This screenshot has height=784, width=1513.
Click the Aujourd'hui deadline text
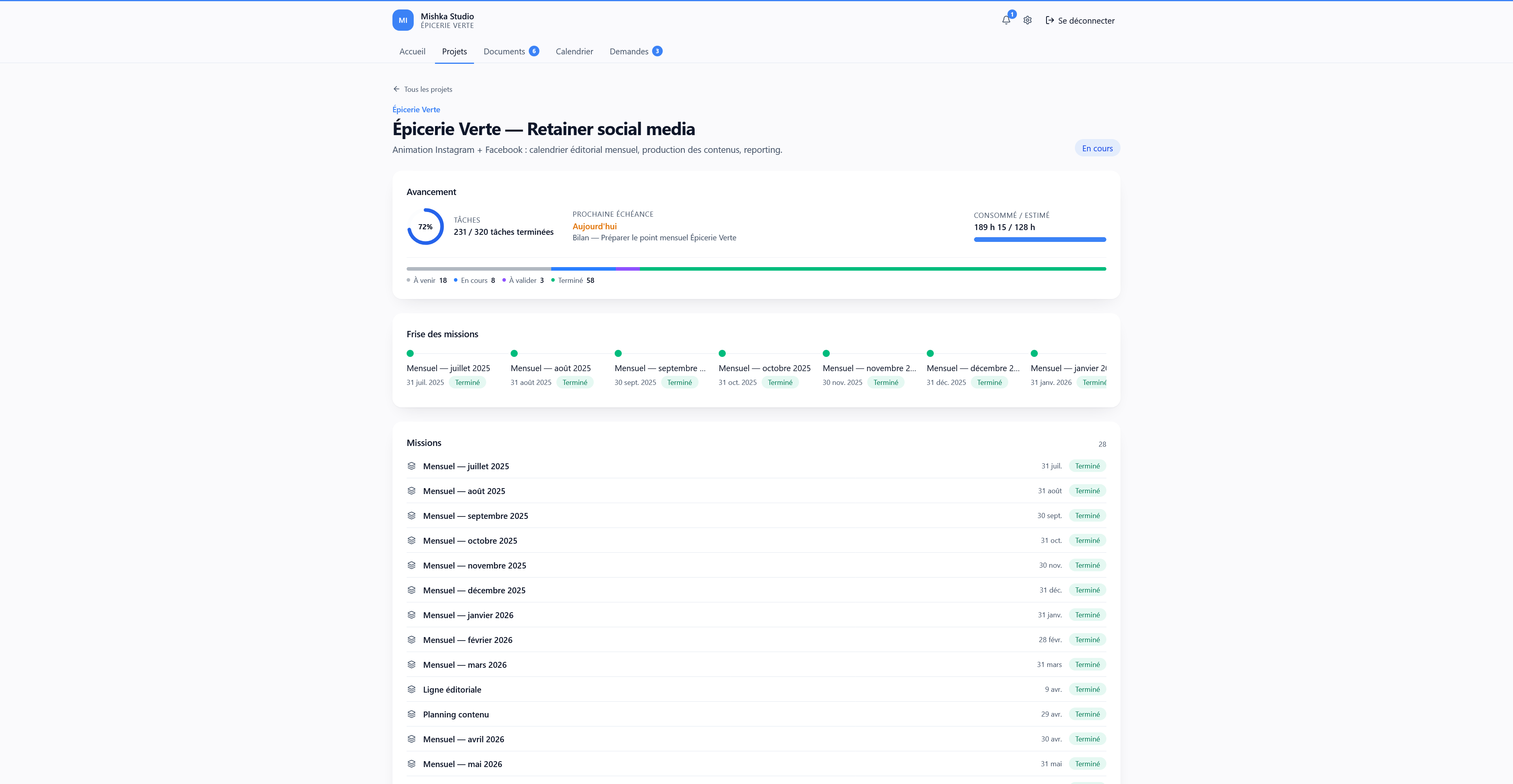coord(595,226)
